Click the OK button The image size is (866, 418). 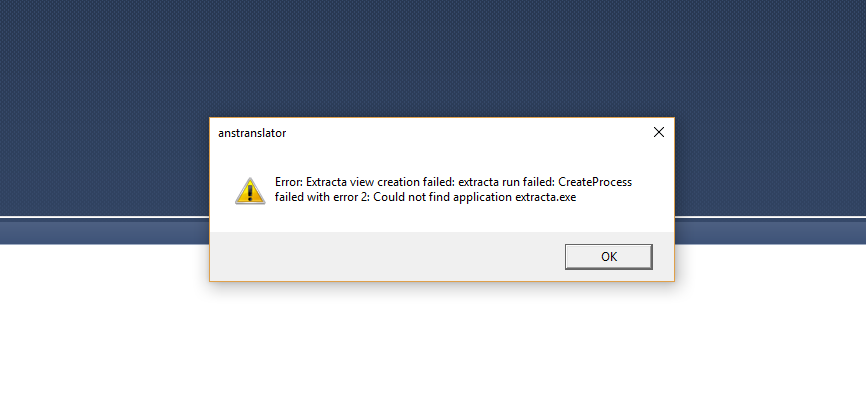click(x=608, y=257)
